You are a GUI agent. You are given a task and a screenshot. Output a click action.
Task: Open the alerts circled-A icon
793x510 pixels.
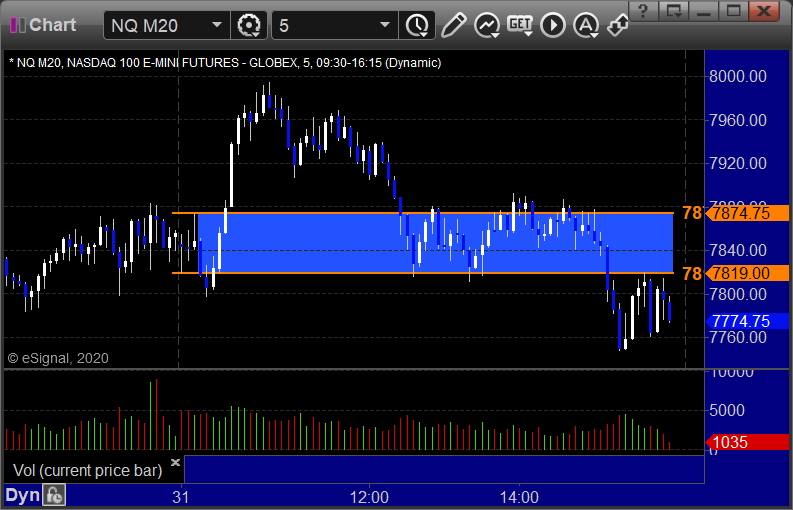[586, 25]
